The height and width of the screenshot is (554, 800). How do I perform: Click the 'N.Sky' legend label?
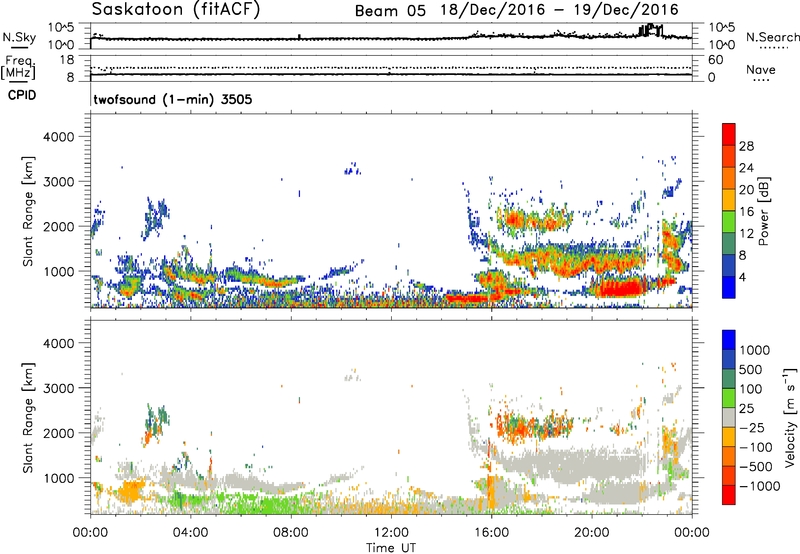click(x=19, y=37)
